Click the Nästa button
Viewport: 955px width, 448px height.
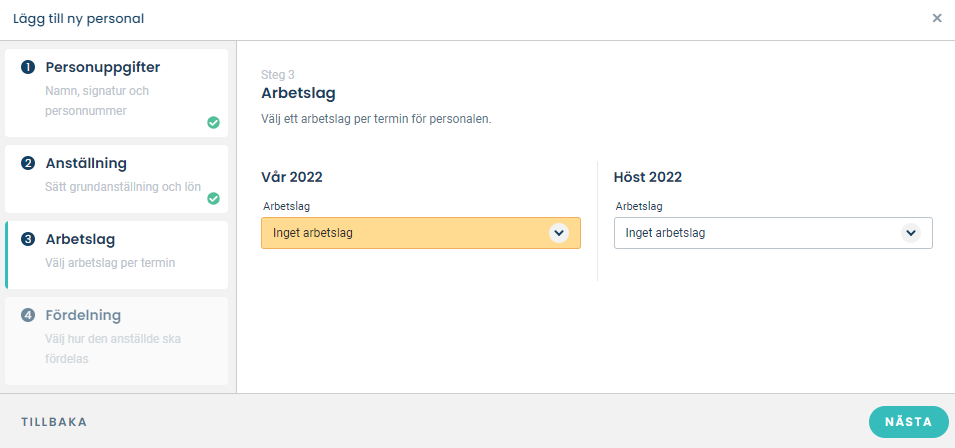pyautogui.click(x=908, y=422)
